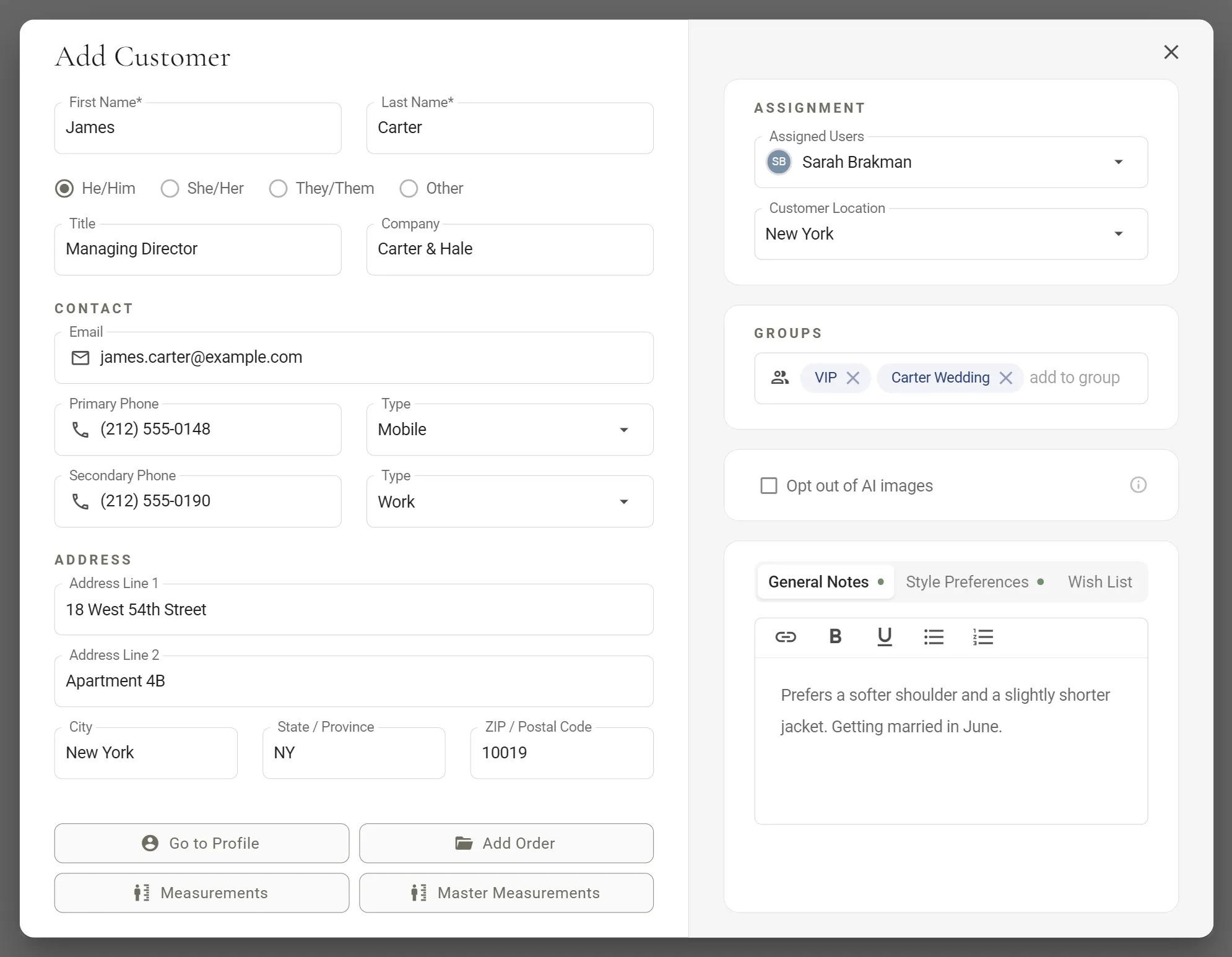Click the Address Line 1 field
This screenshot has height=957, width=1232.
354,610
